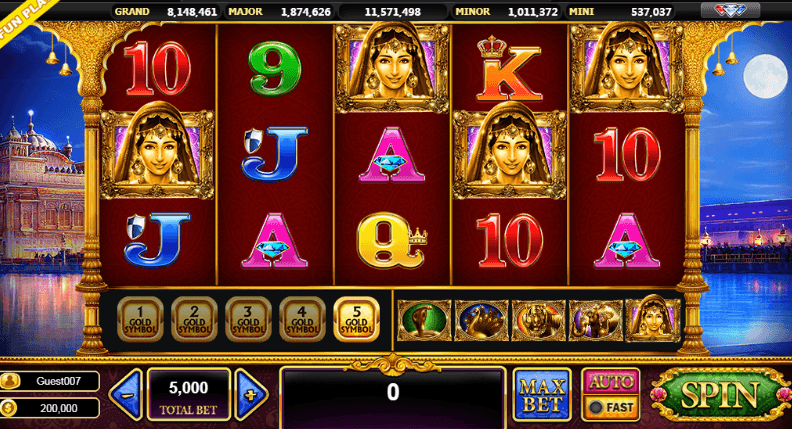
Task: Click the golden cobra symbol icon
Action: click(424, 320)
